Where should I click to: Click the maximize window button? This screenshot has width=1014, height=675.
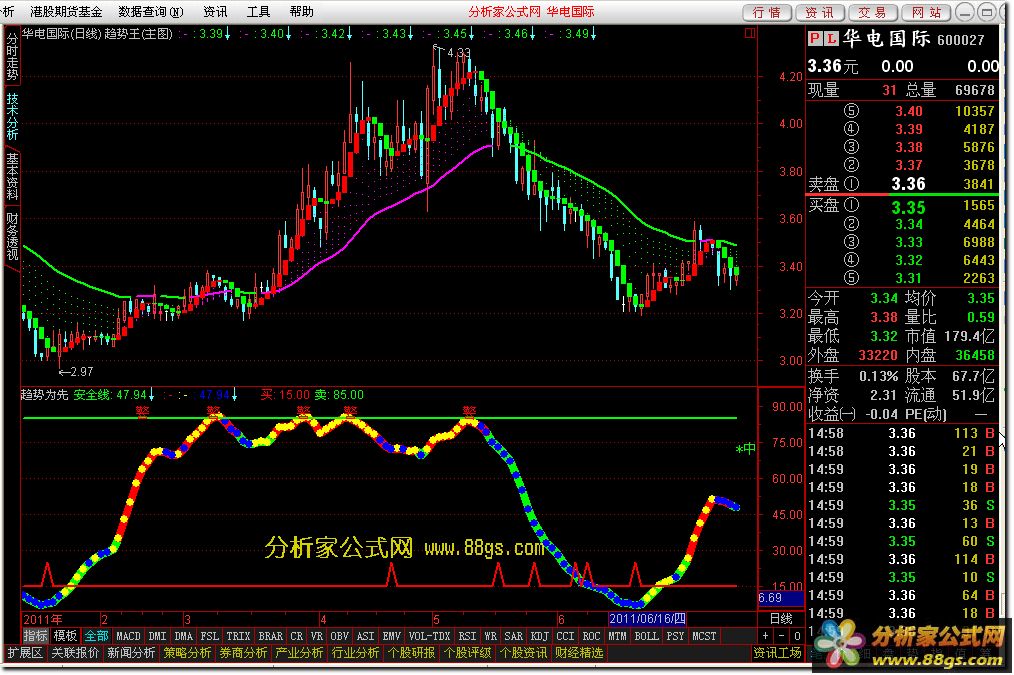[x=986, y=12]
